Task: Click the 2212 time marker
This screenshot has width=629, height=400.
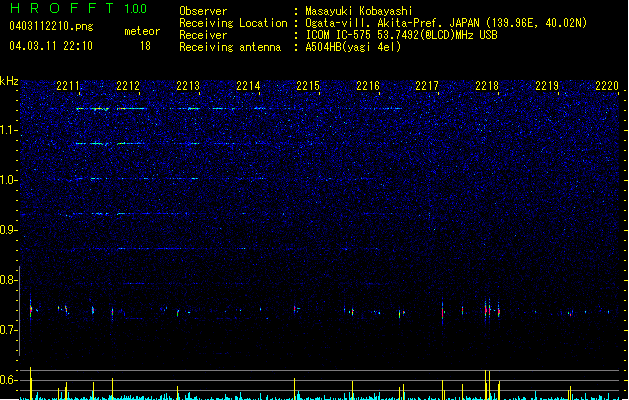Action: 128,86
